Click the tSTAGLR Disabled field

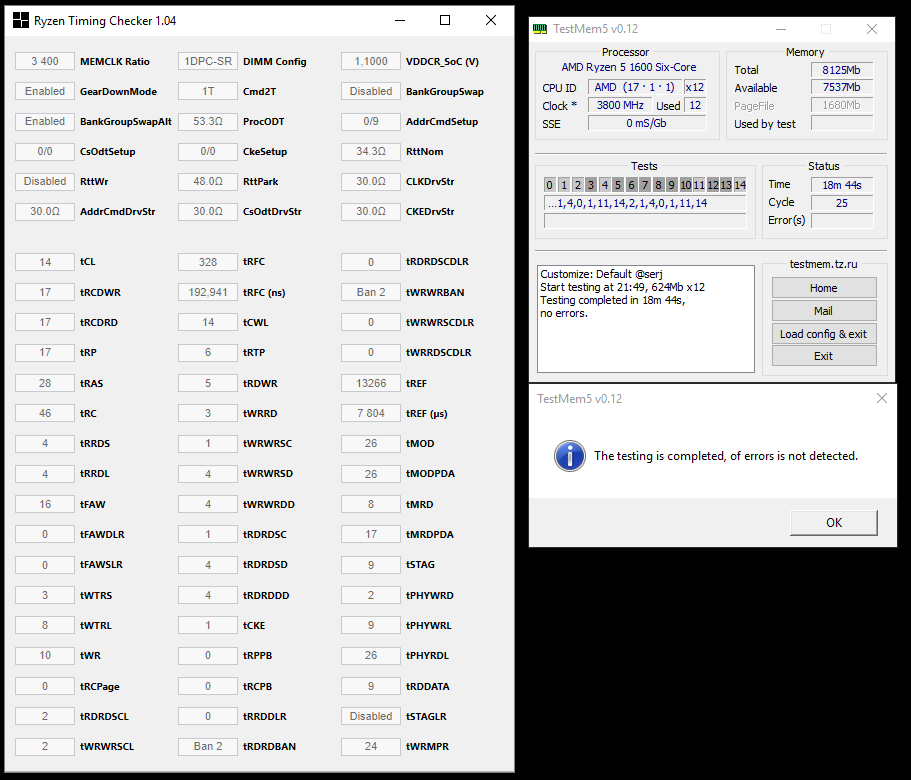click(371, 716)
